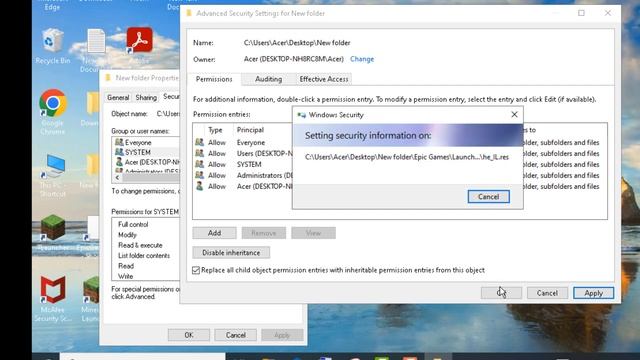Select the Acer (DESKTOP) permission entry row
Viewport: 640px width, 360px height.
point(400,187)
